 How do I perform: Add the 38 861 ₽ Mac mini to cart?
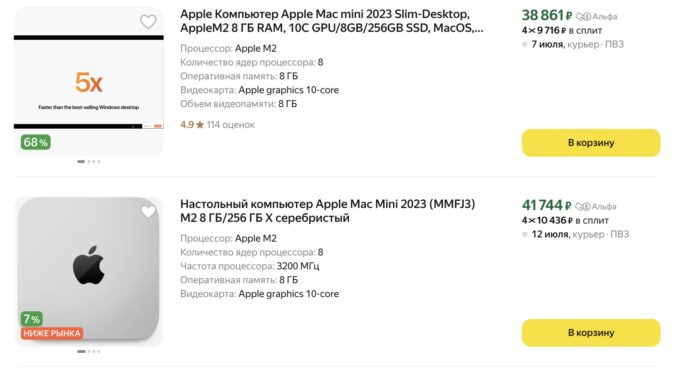tap(591, 143)
